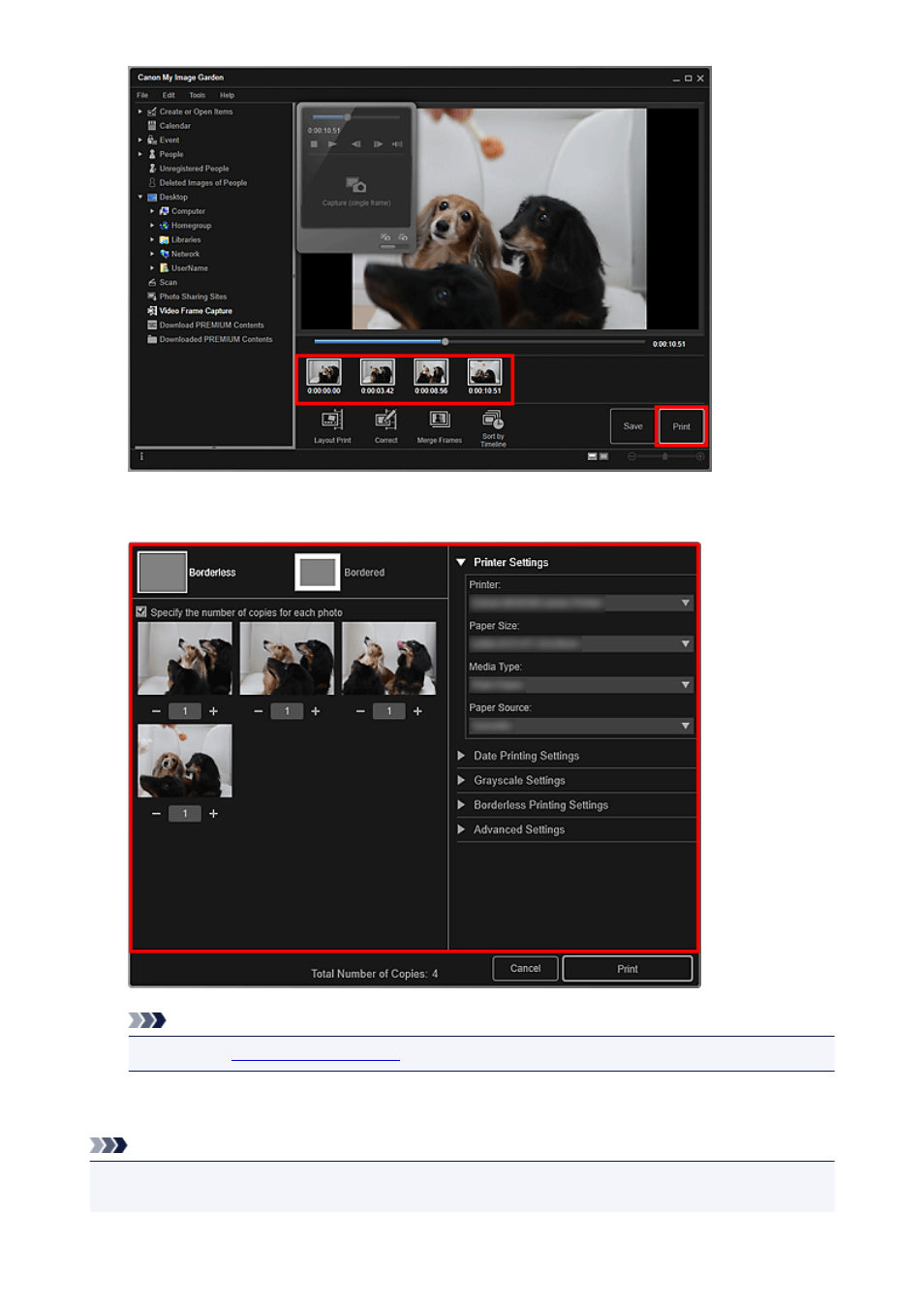Screen dimensions: 924x1308
Task: Open the File menu
Action: click(142, 95)
